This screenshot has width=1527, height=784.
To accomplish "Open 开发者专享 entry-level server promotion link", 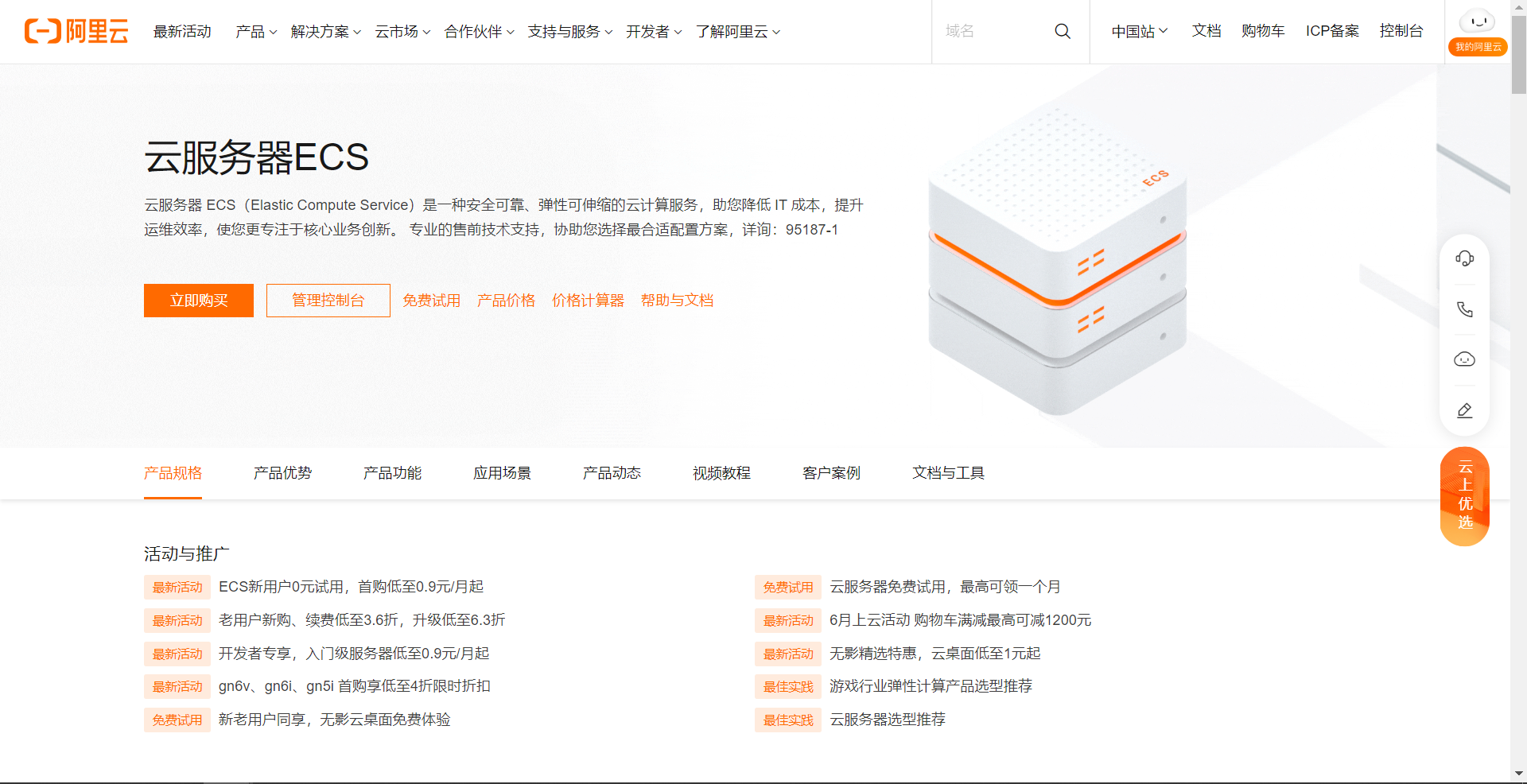I will pos(354,654).
